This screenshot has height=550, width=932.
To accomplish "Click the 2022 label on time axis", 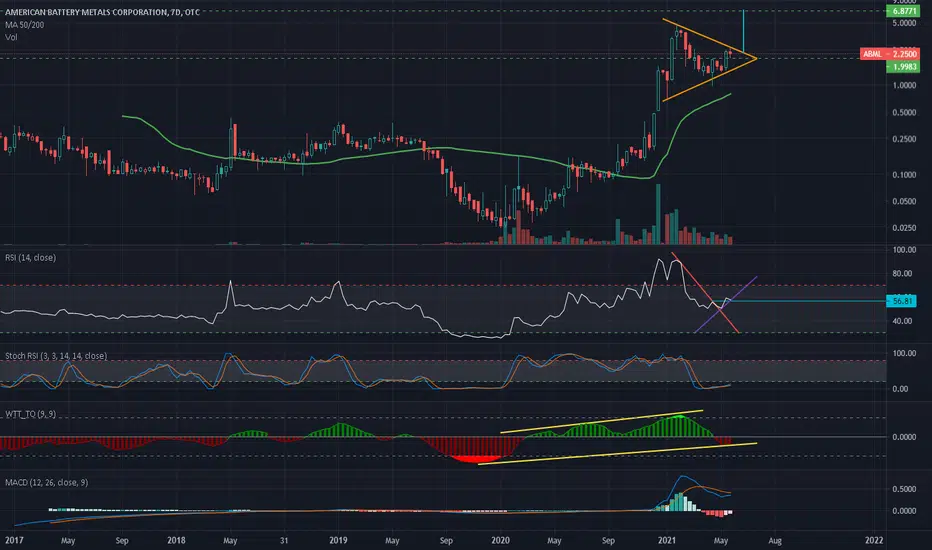I will tap(874, 540).
